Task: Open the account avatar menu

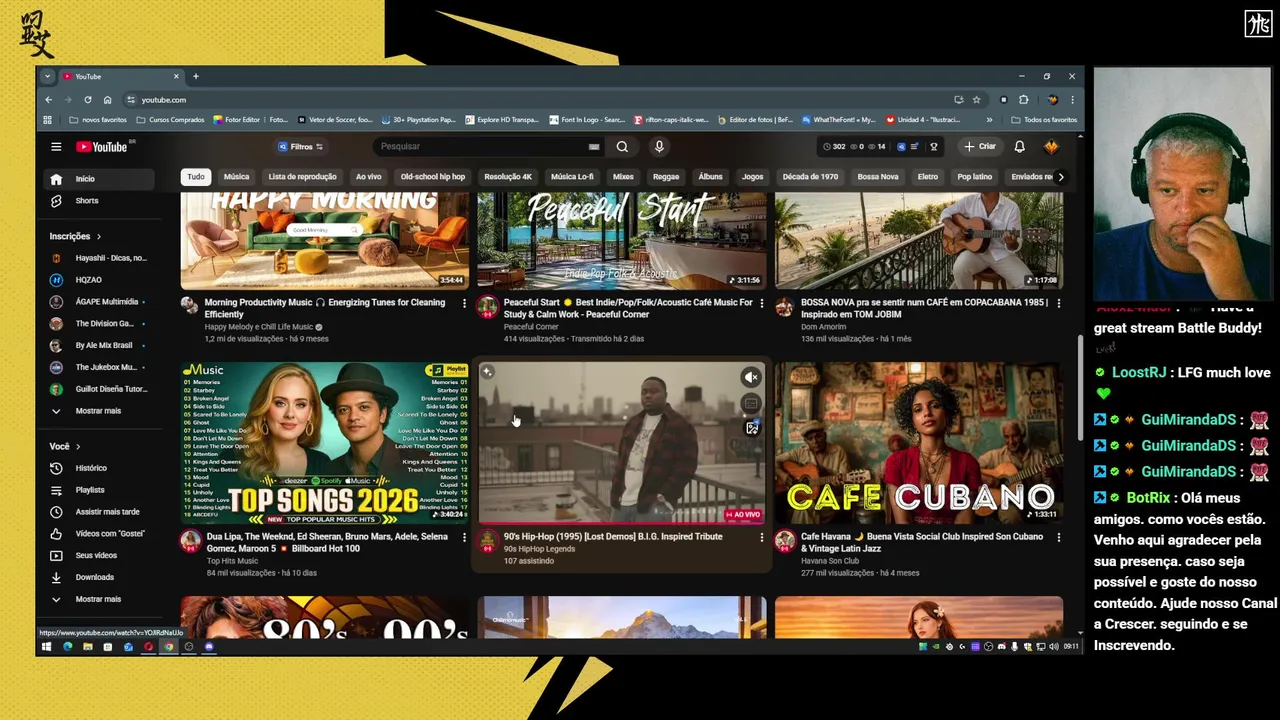Action: click(x=1051, y=146)
